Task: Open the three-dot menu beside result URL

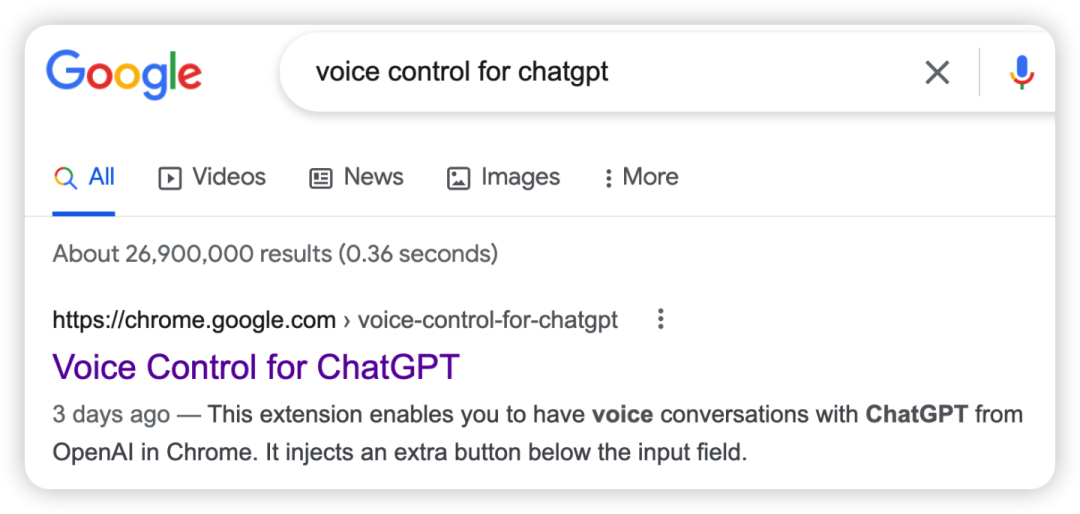Action: click(x=661, y=320)
